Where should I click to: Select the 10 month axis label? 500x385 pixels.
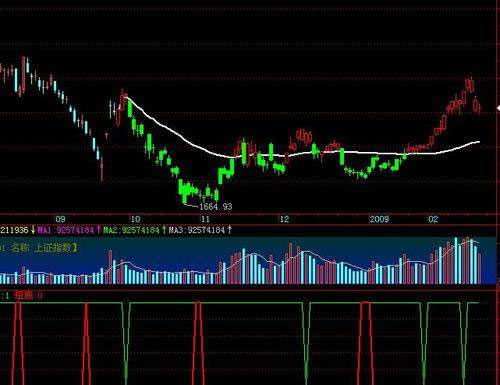(x=135, y=219)
